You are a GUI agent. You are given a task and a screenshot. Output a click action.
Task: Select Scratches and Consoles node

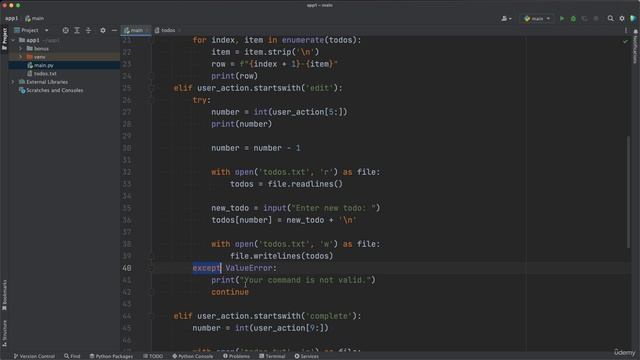coord(54,90)
